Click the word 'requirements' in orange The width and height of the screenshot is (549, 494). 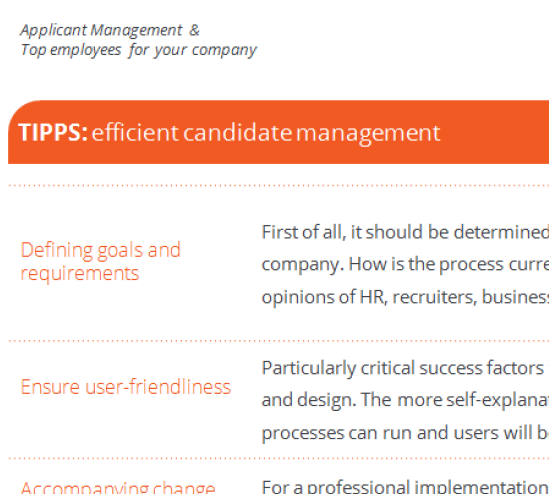click(80, 274)
